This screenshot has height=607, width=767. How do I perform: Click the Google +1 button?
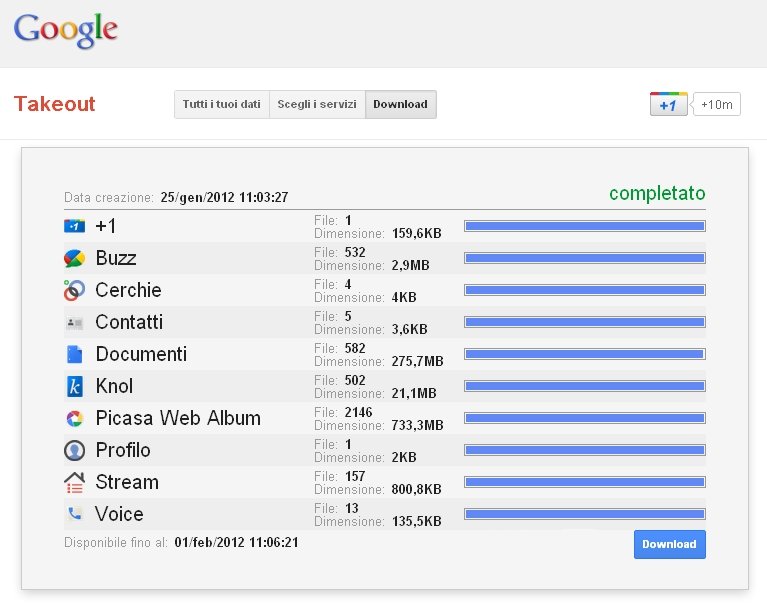[668, 104]
